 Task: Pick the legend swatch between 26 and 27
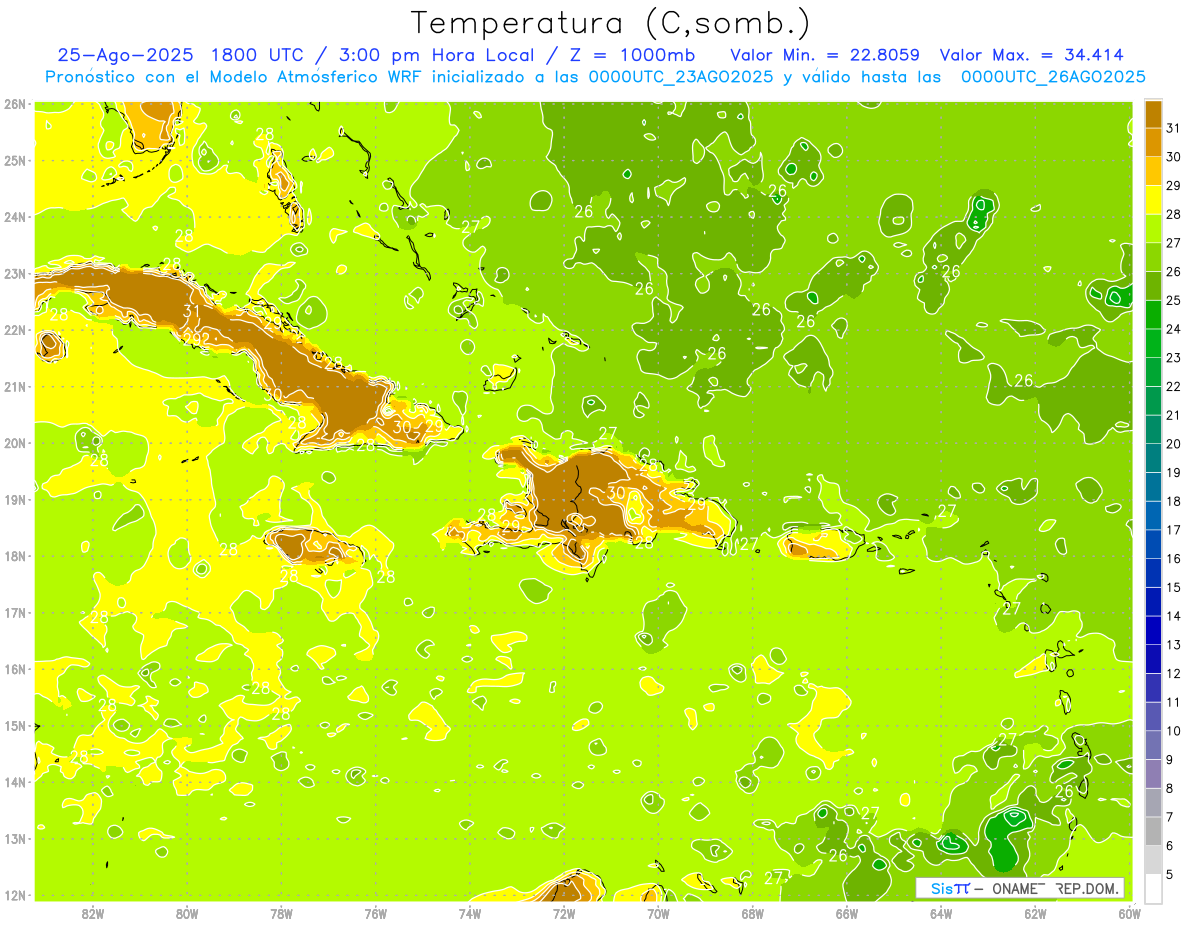coord(1153,256)
